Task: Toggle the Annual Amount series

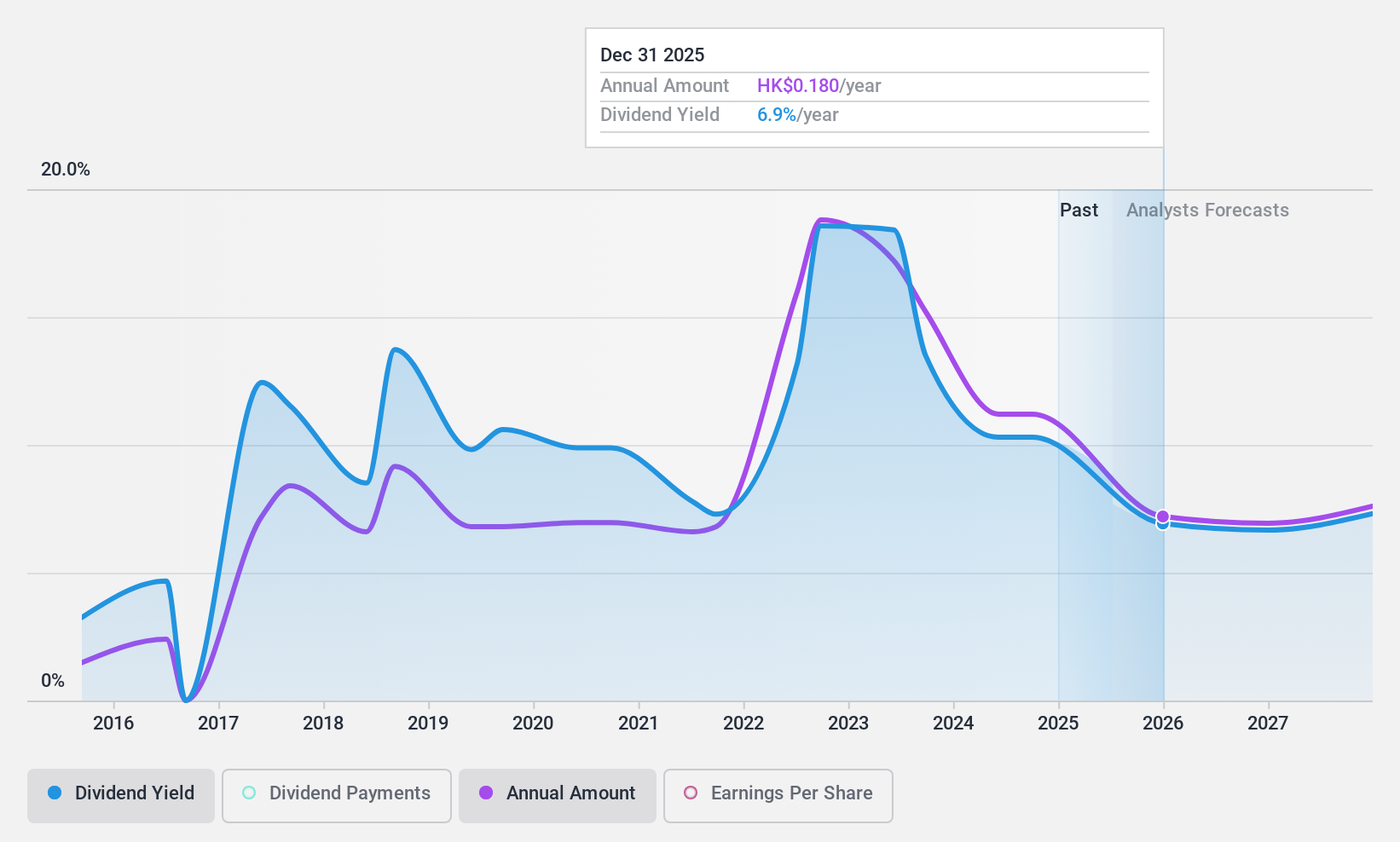Action: pyautogui.click(x=558, y=796)
